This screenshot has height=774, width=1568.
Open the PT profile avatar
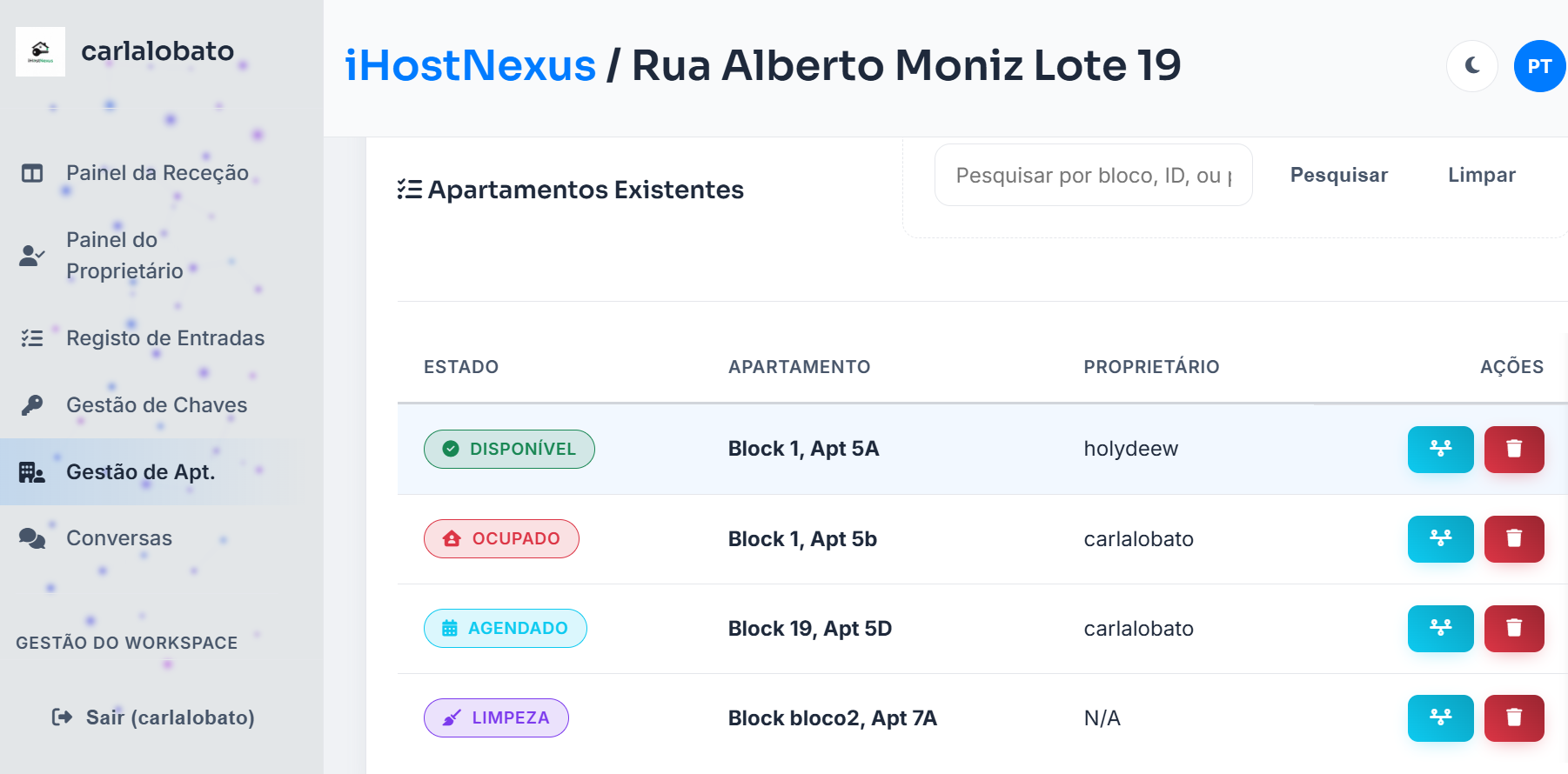tap(1539, 65)
